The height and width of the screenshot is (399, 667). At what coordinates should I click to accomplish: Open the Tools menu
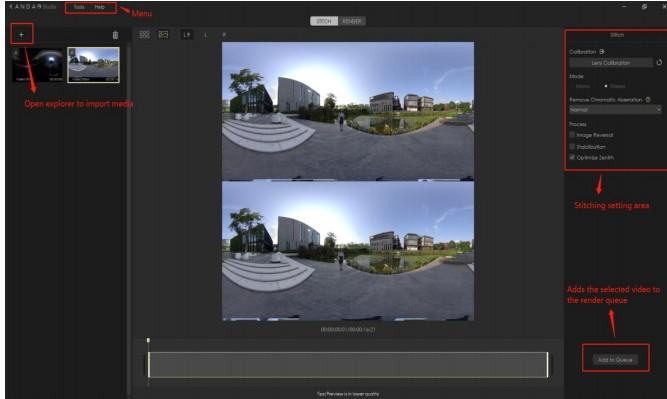click(x=79, y=7)
